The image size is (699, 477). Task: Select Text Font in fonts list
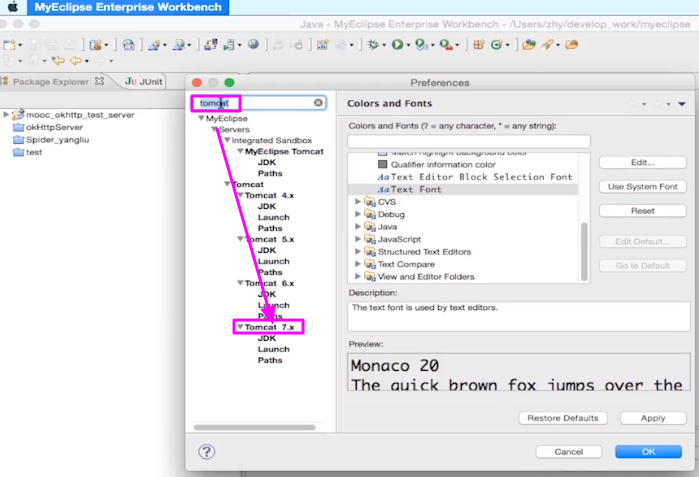click(416, 189)
